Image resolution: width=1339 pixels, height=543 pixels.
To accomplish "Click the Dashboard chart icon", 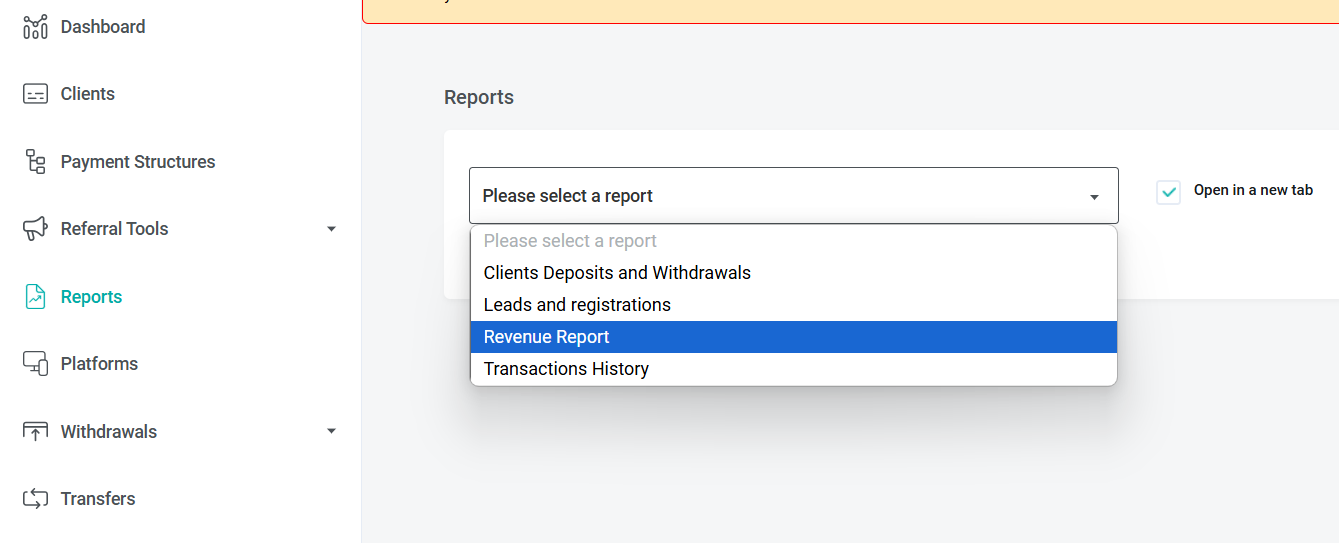I will tap(35, 27).
